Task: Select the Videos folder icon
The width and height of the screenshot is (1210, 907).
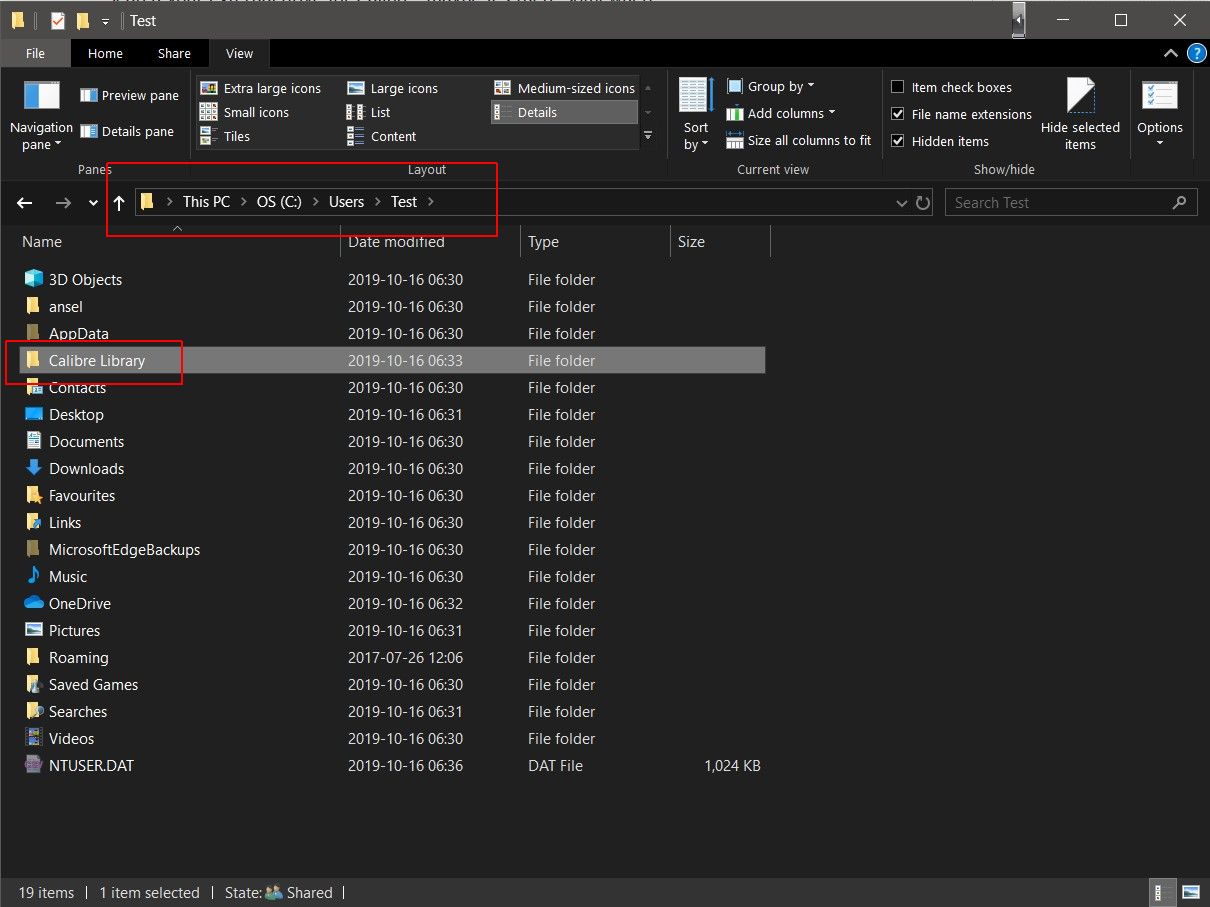Action: pyautogui.click(x=34, y=738)
